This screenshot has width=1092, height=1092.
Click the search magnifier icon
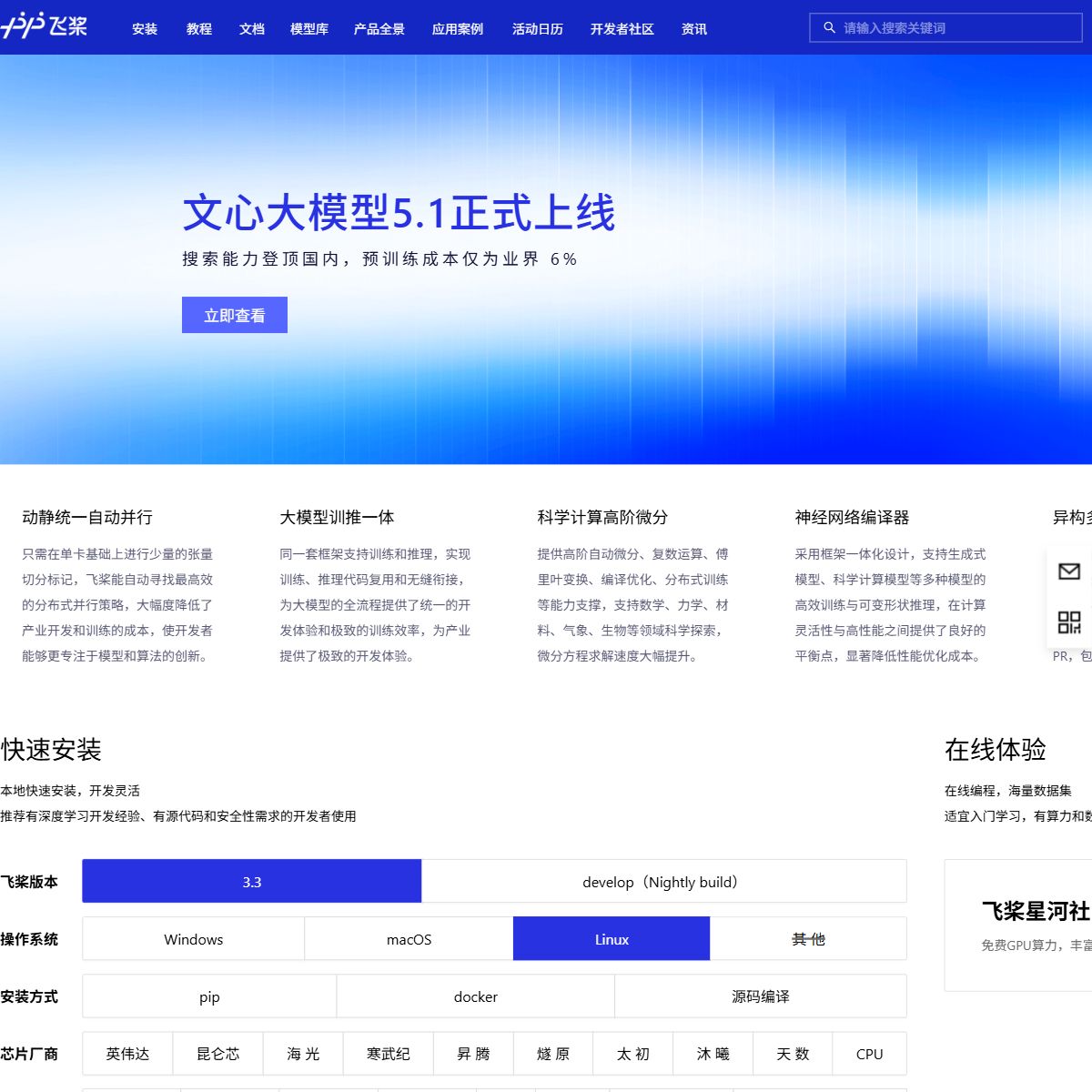829,28
